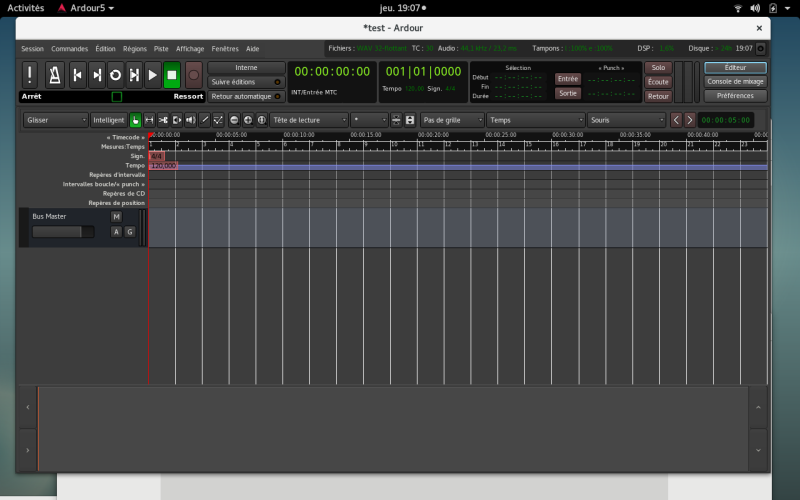This screenshot has width=800, height=500.
Task: Open the Temps snap type dropdown
Action: (x=536, y=120)
